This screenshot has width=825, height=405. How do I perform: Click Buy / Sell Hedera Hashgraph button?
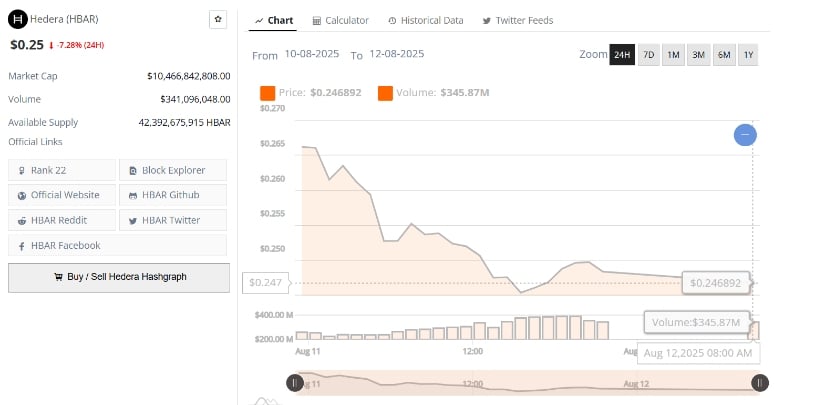point(119,278)
